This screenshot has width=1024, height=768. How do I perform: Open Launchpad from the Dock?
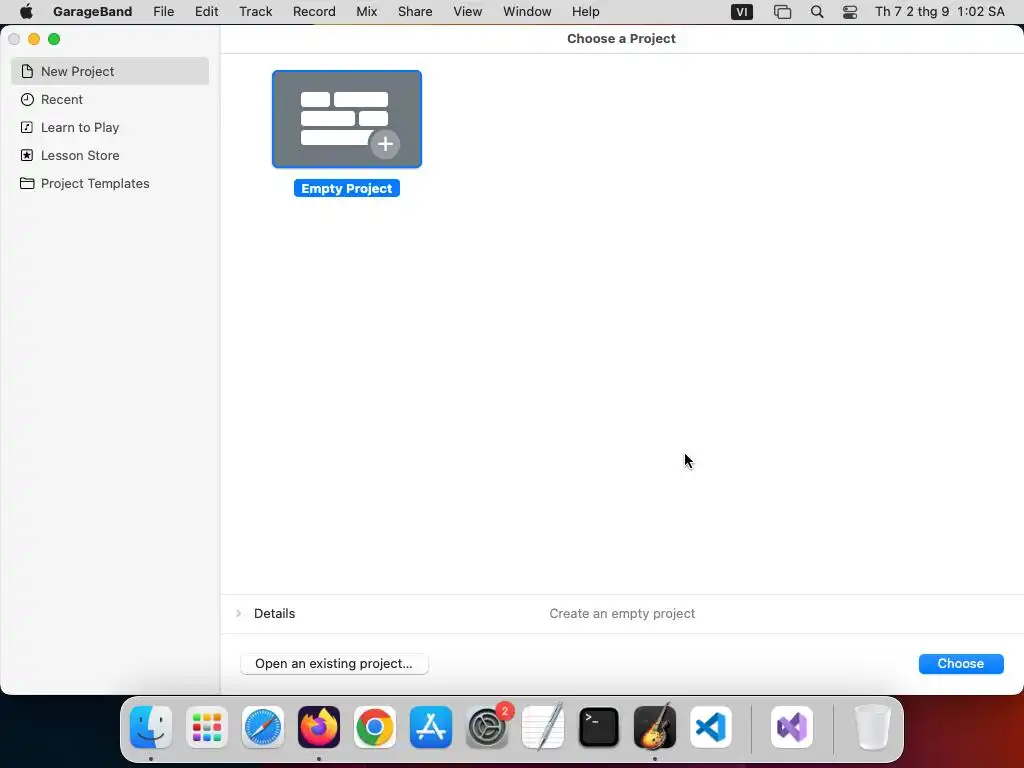point(207,727)
